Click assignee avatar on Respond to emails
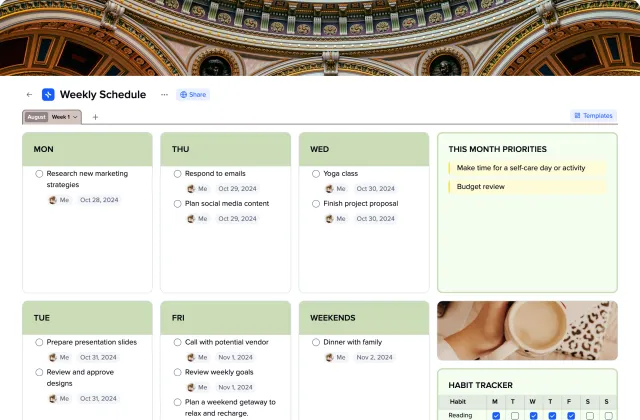Viewport: 640px width, 420px height. pyautogui.click(x=191, y=189)
